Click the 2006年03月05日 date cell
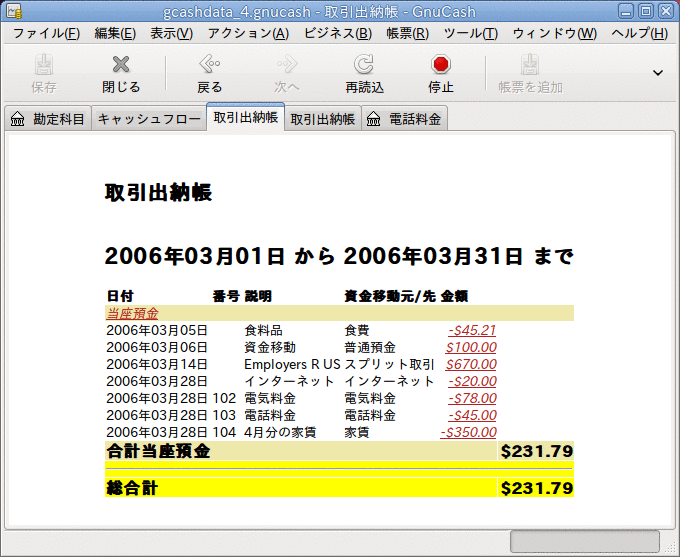 157,330
